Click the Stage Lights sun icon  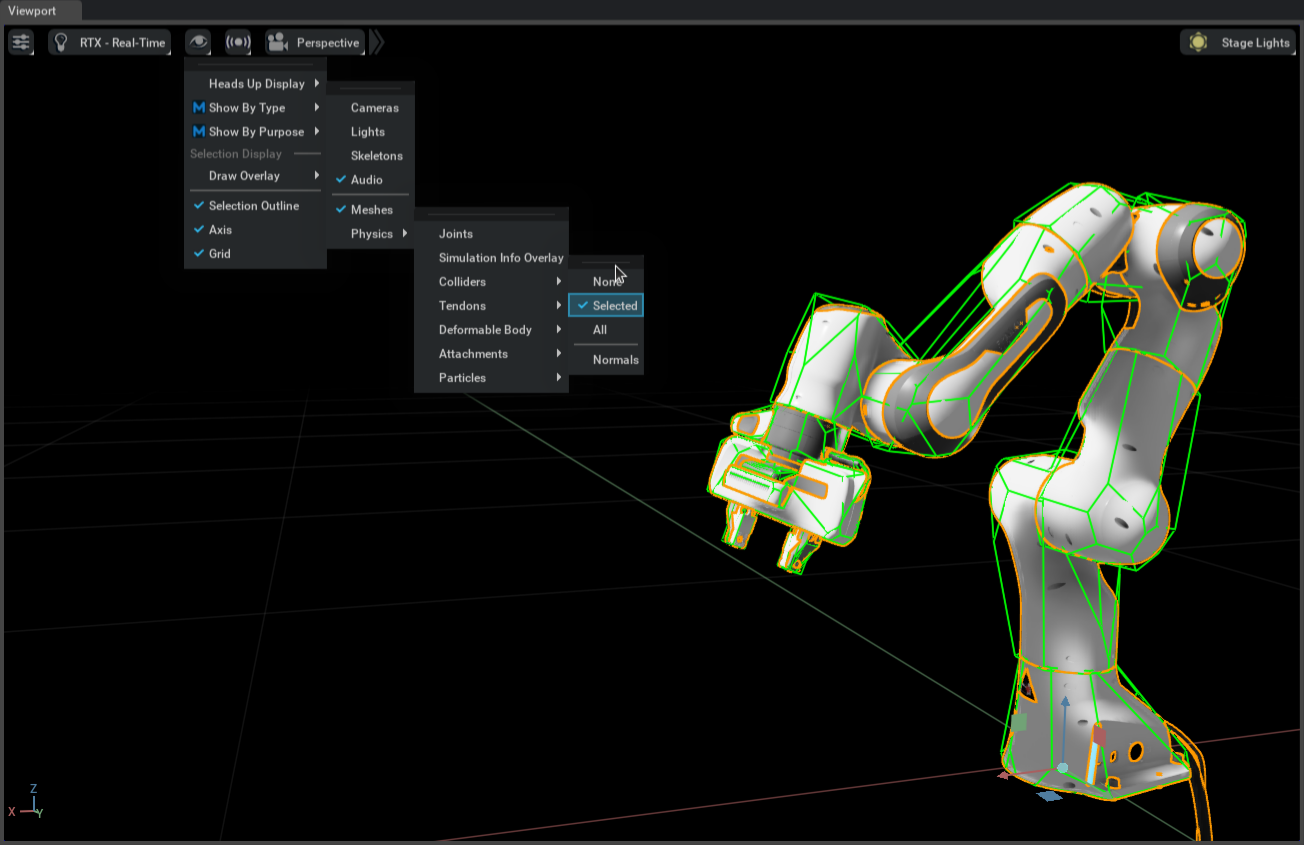click(1198, 43)
